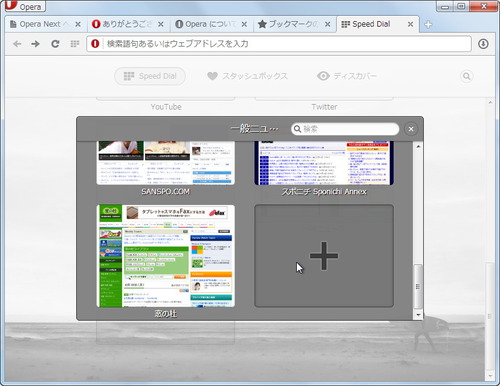Reload the current page
500x386 pixels.
[x=55, y=44]
